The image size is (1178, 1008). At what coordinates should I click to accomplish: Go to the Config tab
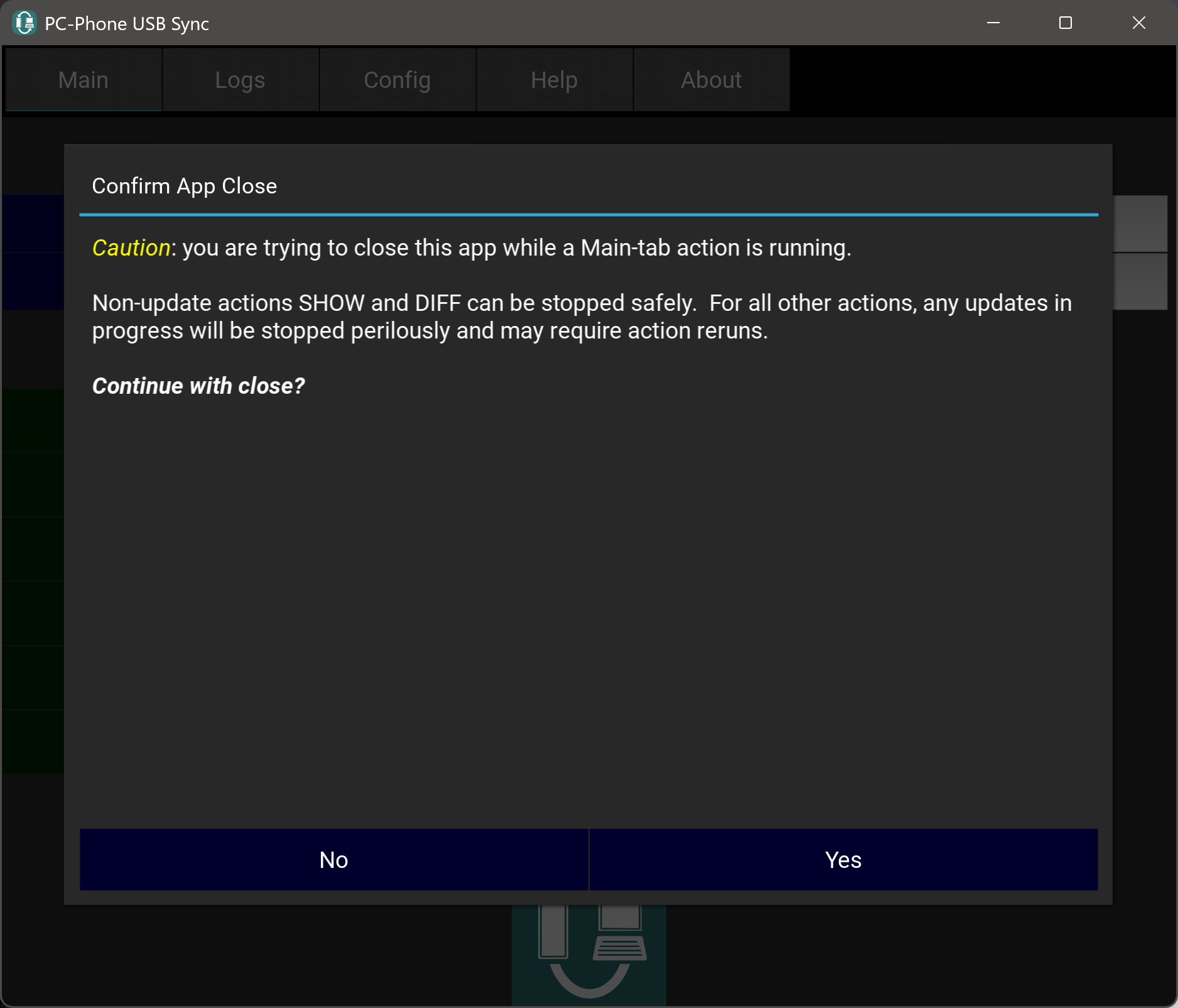coord(397,80)
